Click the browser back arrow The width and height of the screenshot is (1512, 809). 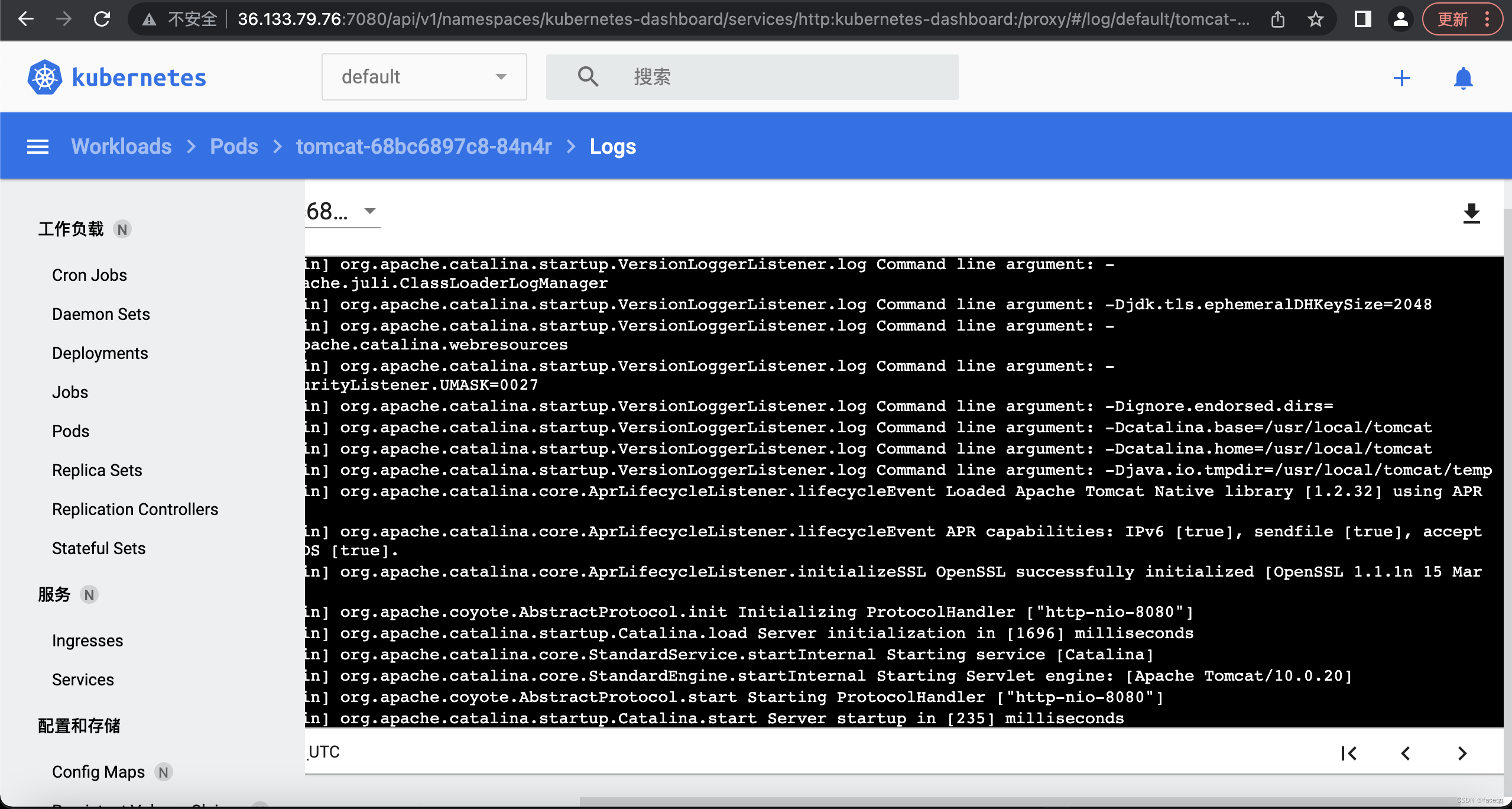pyautogui.click(x=26, y=19)
